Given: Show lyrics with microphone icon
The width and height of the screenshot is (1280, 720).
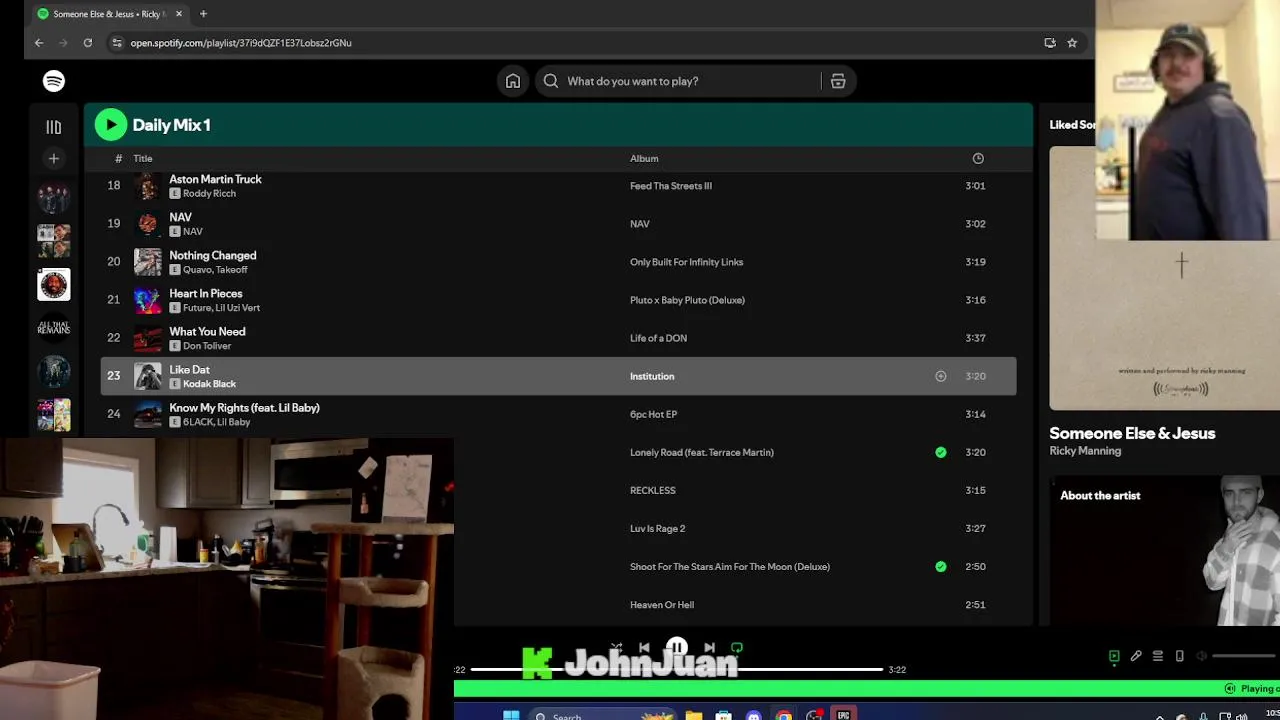Looking at the screenshot, I should 1136,656.
